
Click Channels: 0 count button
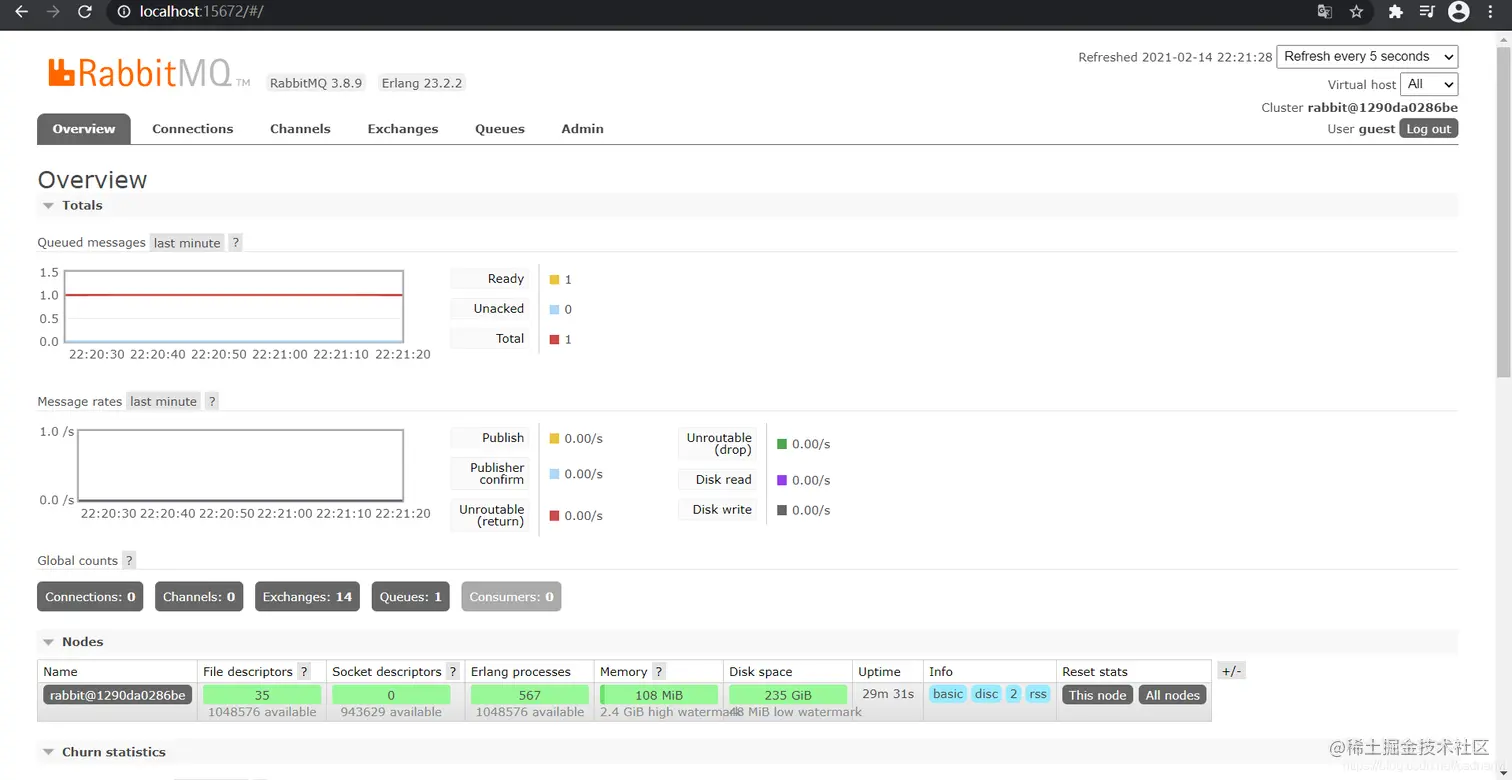pyautogui.click(x=199, y=597)
